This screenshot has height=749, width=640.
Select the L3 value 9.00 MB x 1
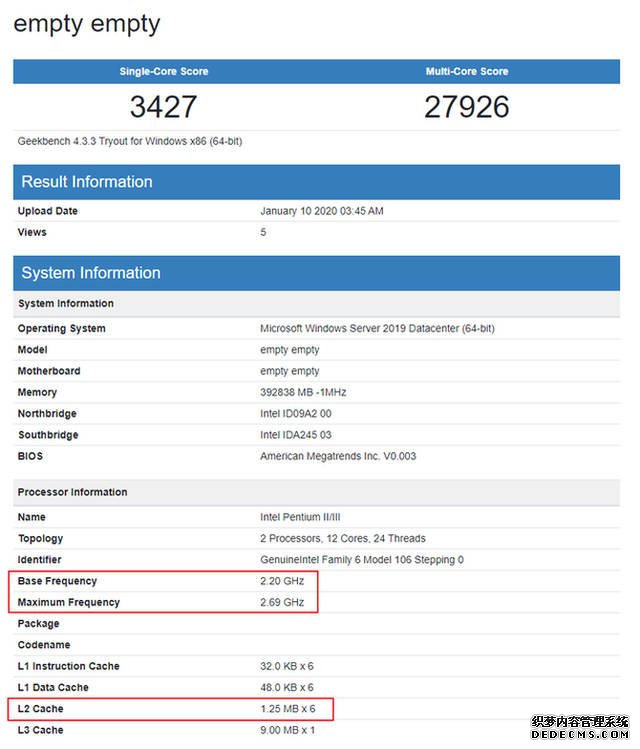288,730
